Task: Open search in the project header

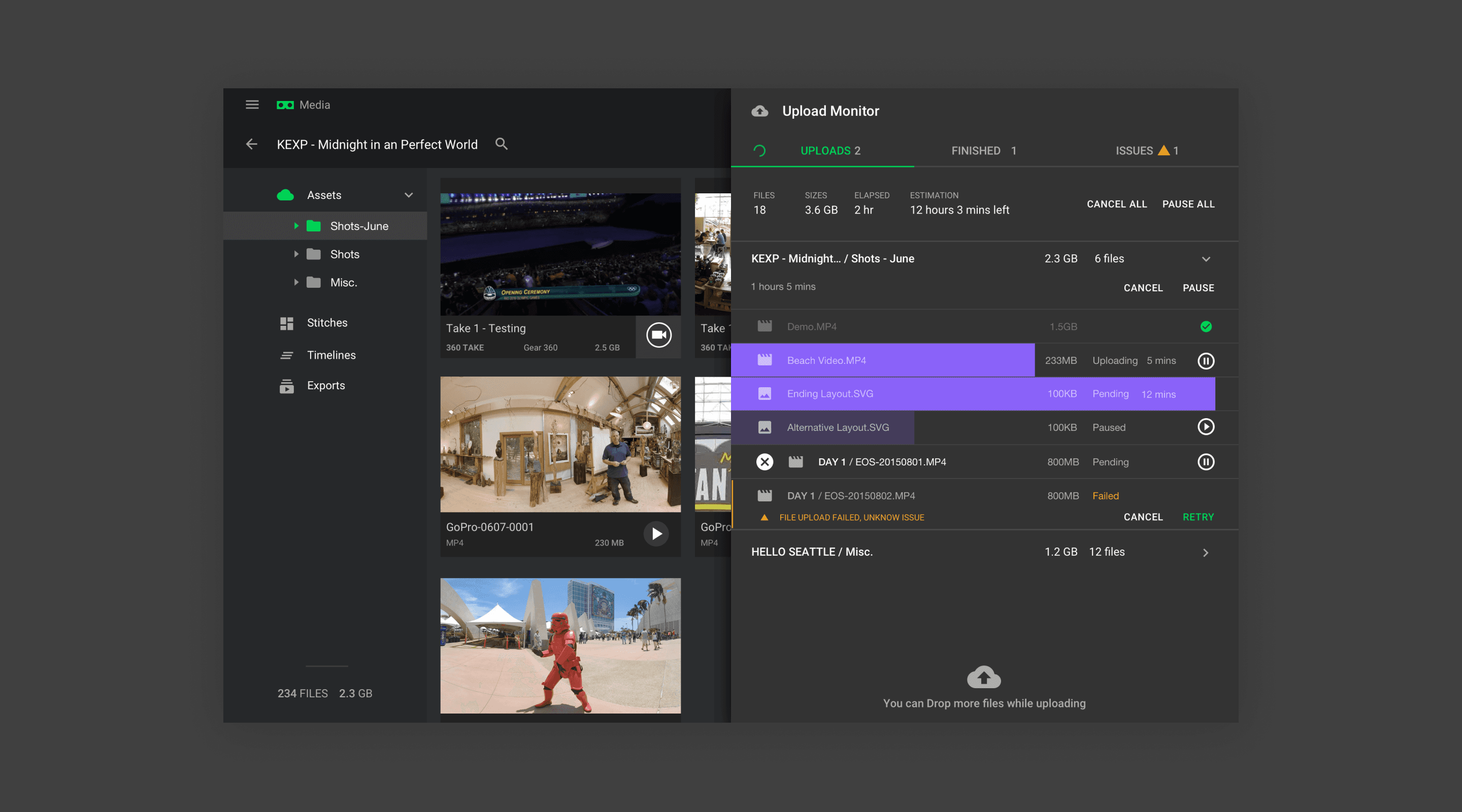Action: coord(502,144)
